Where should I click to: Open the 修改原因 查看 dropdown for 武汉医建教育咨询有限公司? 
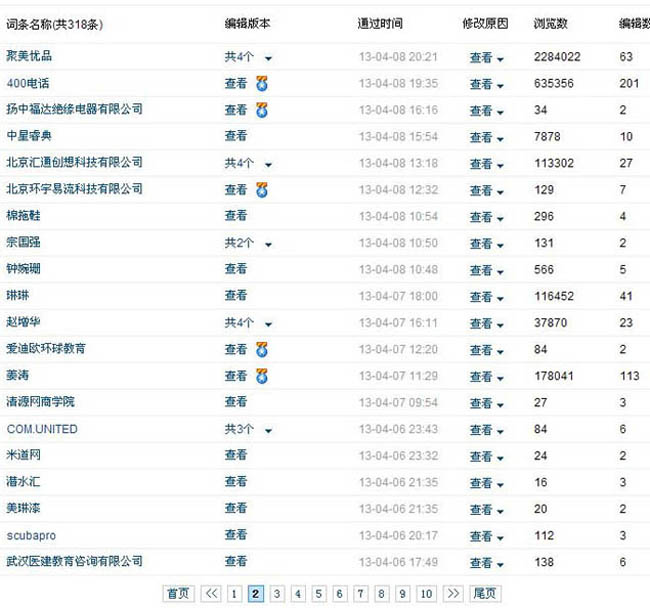tap(486, 563)
